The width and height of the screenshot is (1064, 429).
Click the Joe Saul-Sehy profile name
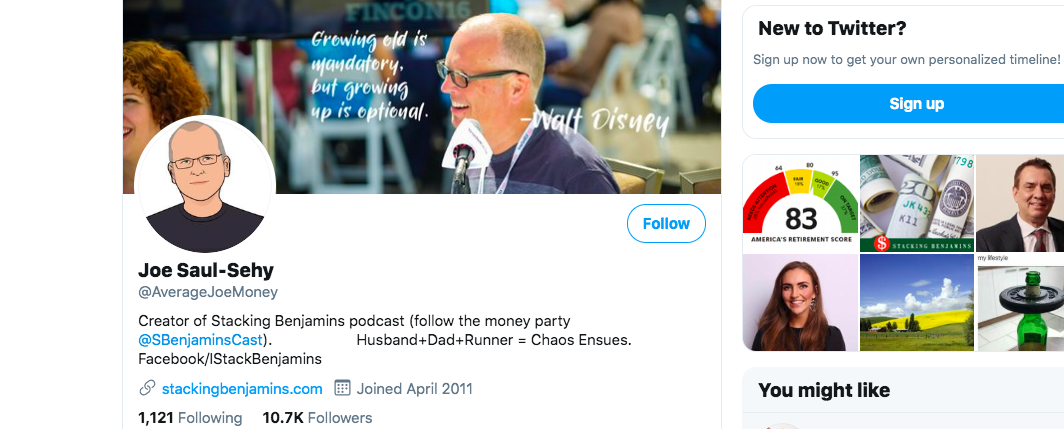[206, 270]
